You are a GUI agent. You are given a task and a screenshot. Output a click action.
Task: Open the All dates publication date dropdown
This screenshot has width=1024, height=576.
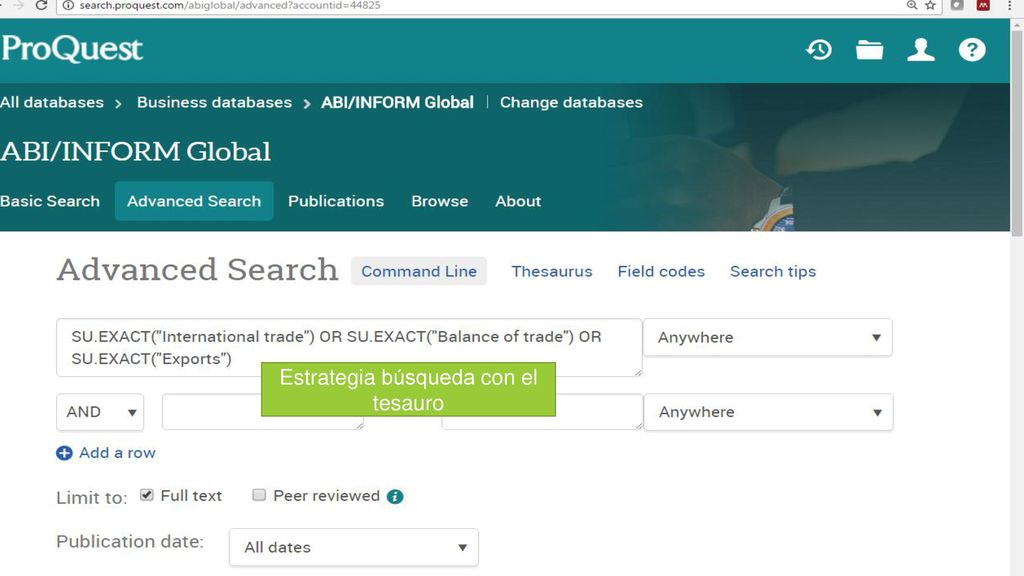tap(353, 547)
